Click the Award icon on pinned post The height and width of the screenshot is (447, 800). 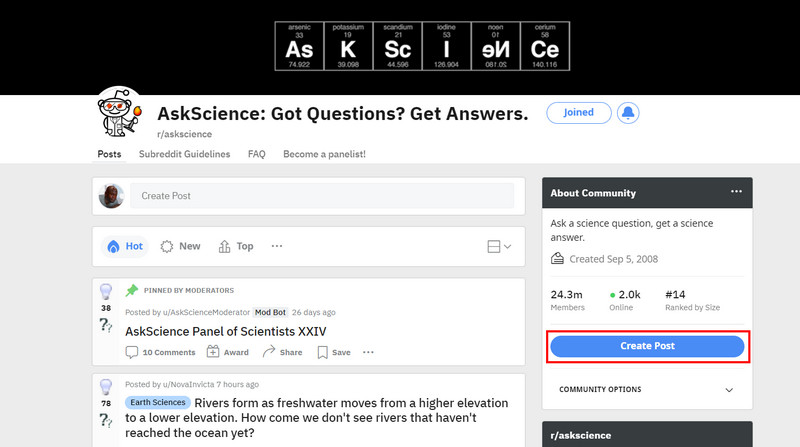click(227, 352)
